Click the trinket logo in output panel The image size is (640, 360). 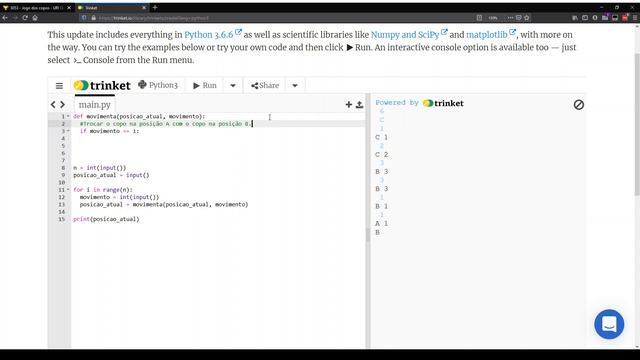(x=443, y=103)
